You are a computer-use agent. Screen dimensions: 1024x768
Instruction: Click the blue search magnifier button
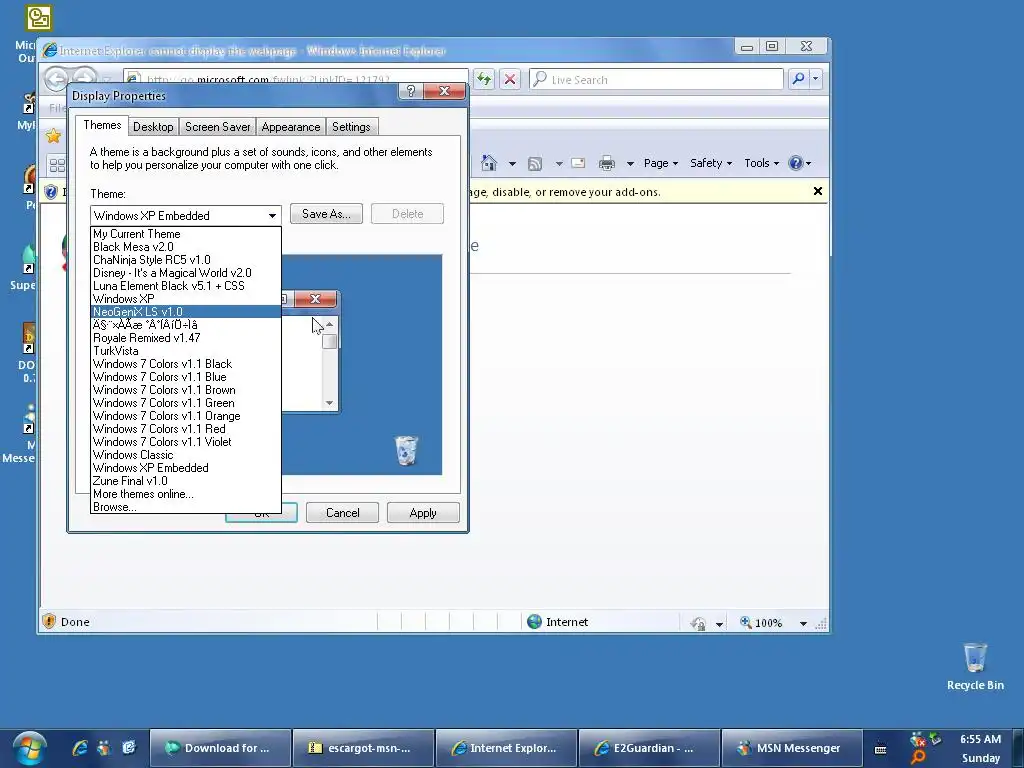(798, 79)
